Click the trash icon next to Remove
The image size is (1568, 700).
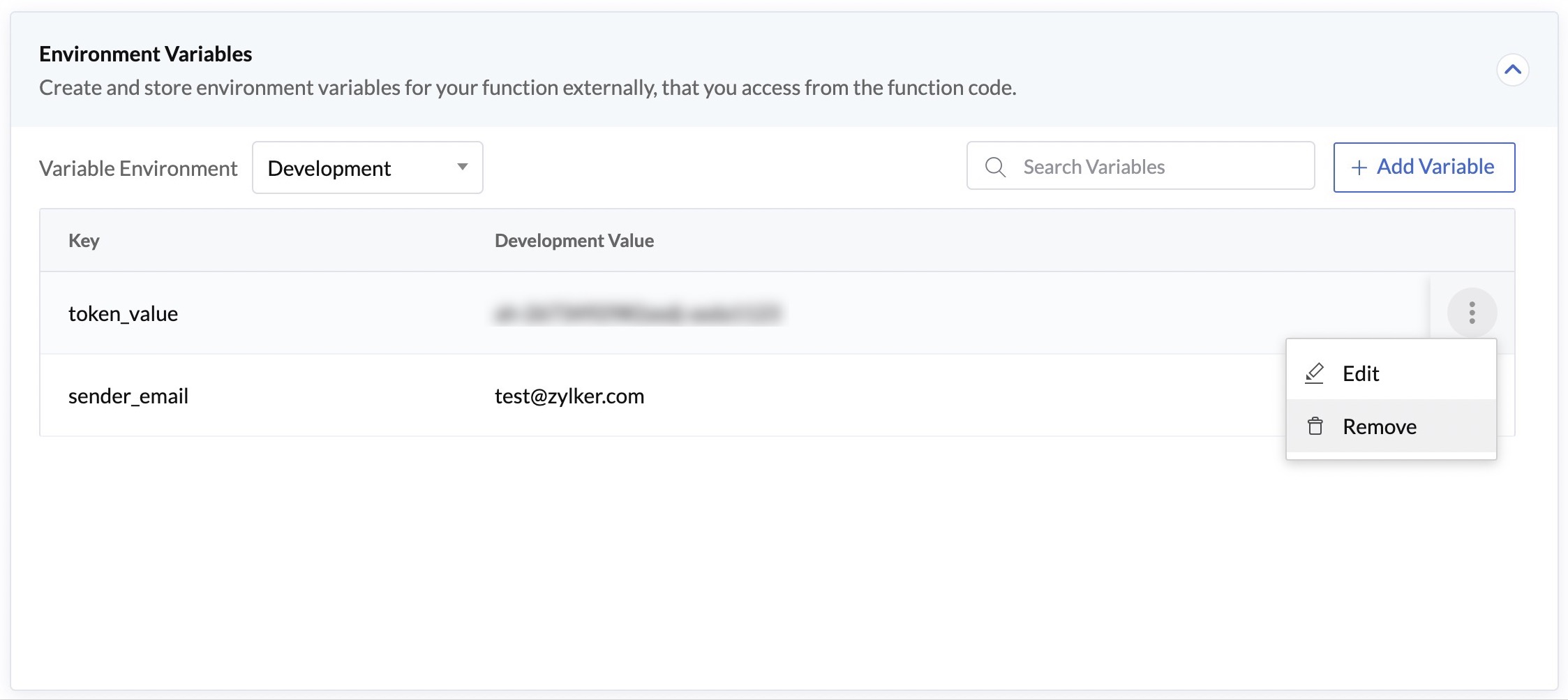point(1315,426)
